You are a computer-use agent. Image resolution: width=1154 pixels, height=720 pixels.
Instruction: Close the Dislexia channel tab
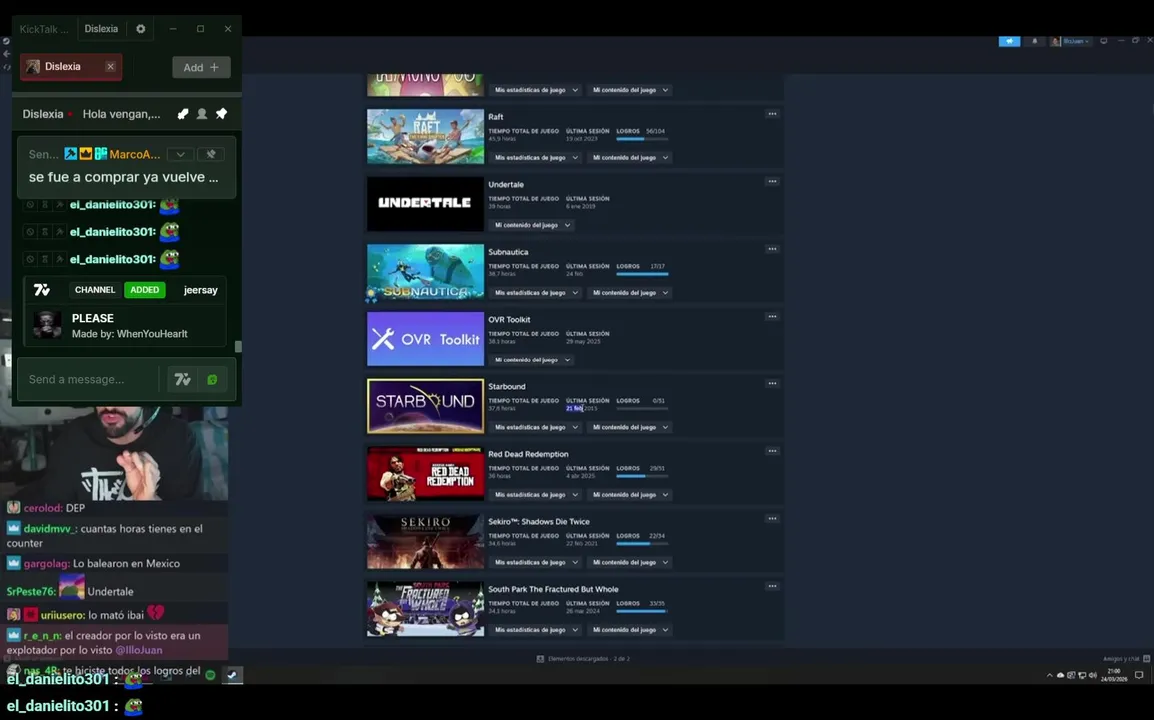110,66
